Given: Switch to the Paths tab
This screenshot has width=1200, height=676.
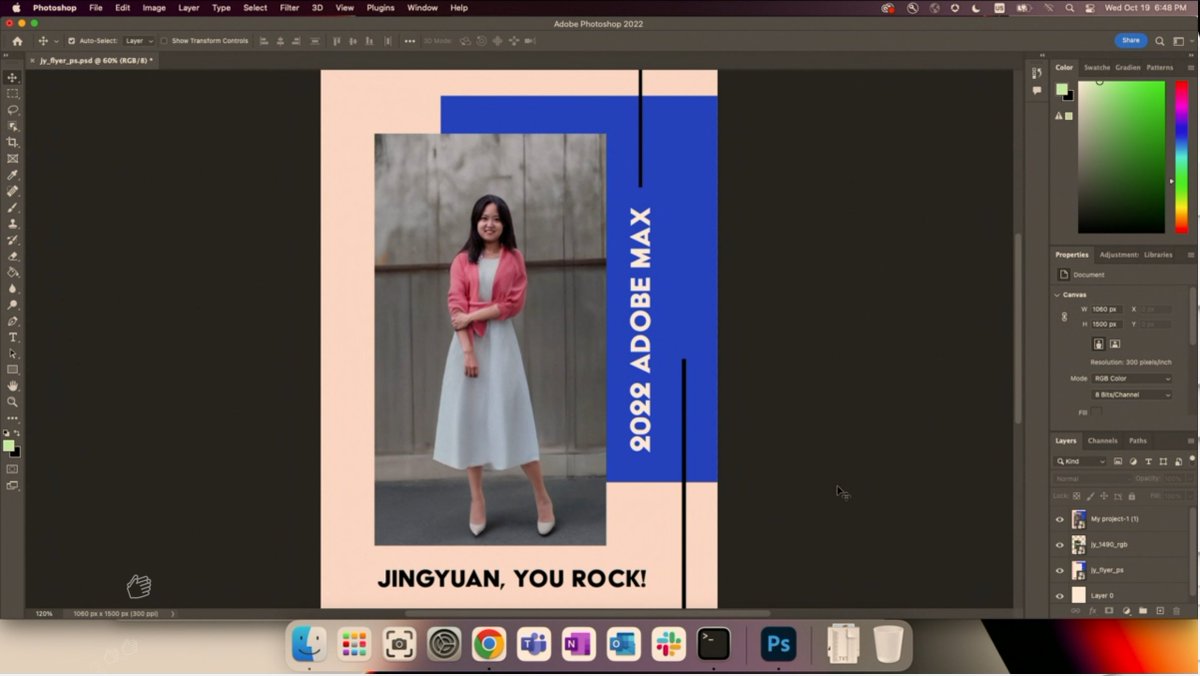Looking at the screenshot, I should pyautogui.click(x=1138, y=440).
